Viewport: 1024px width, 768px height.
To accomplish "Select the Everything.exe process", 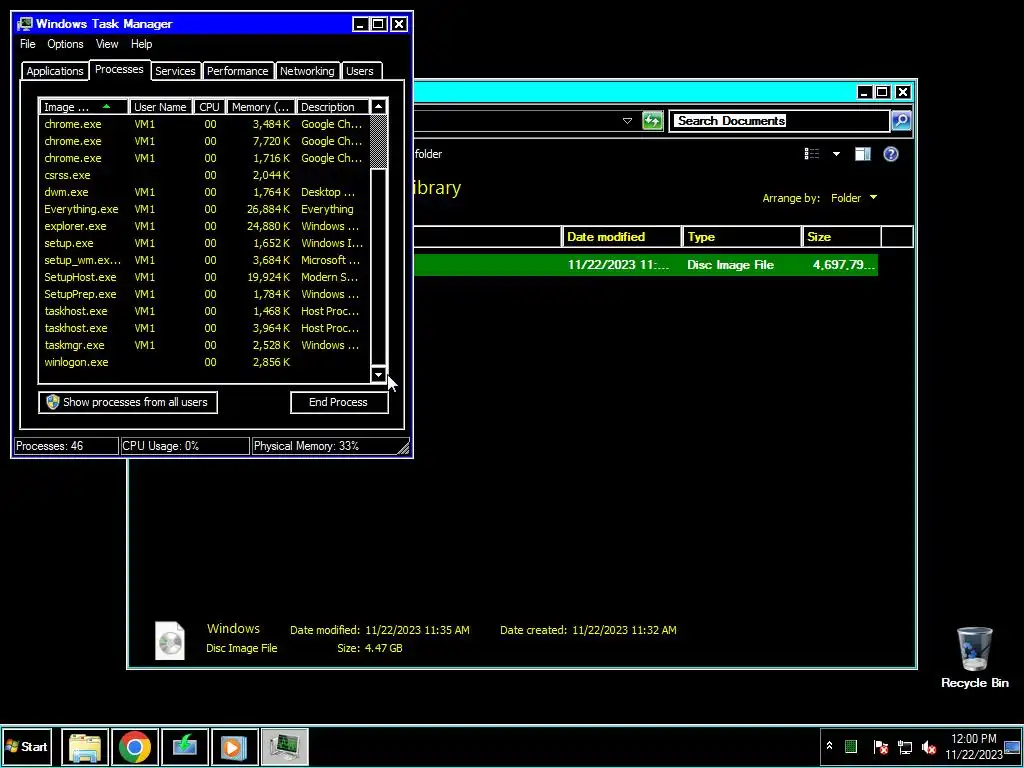I will point(204,209).
